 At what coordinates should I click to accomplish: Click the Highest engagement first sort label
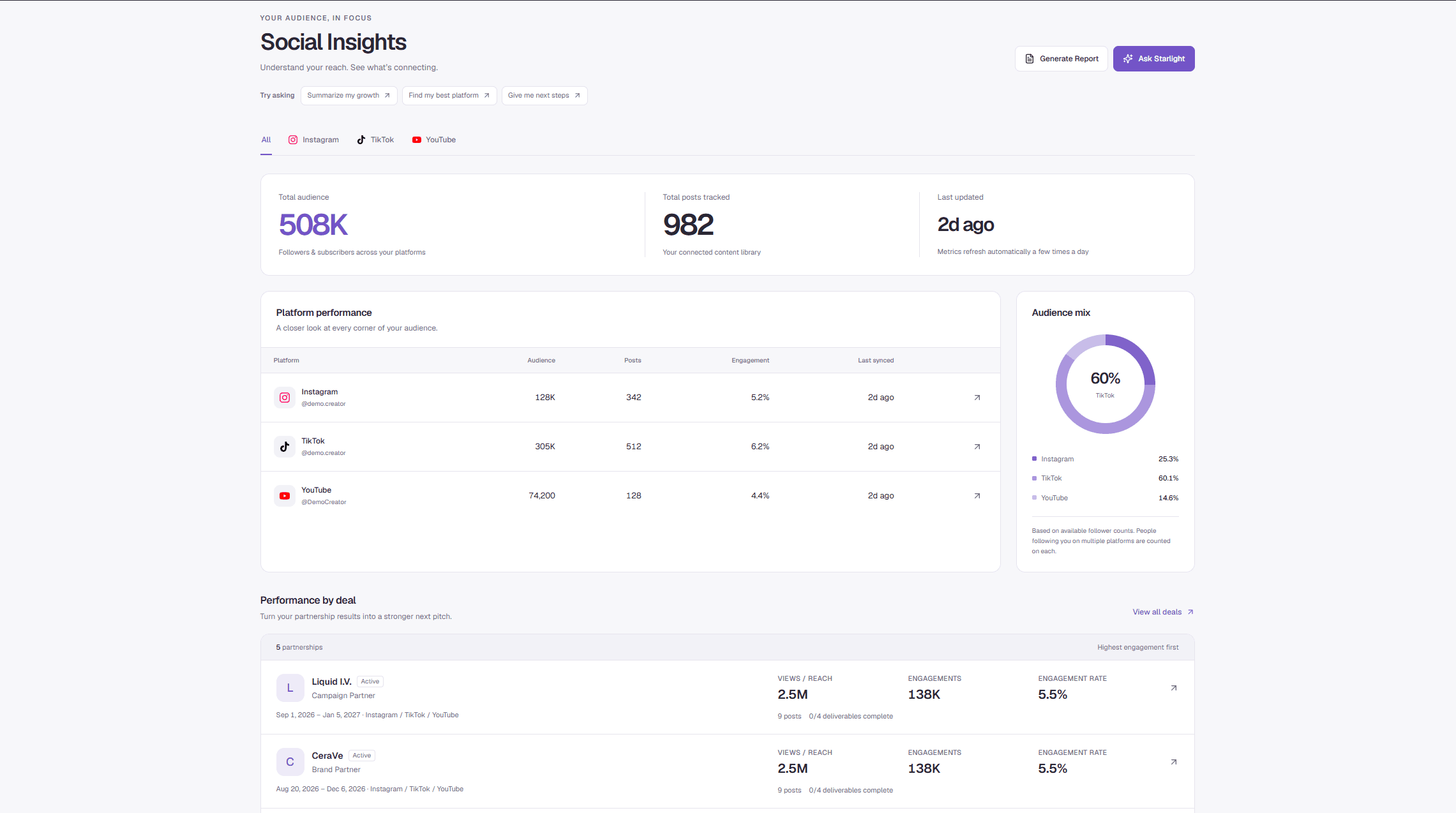tap(1137, 647)
